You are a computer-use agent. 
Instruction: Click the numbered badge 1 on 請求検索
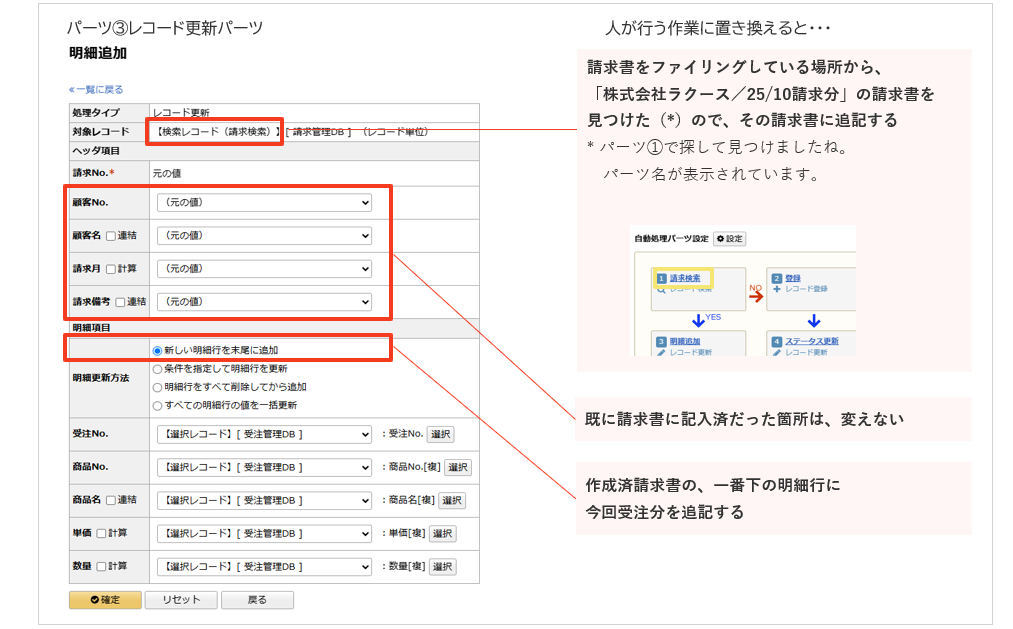[661, 277]
